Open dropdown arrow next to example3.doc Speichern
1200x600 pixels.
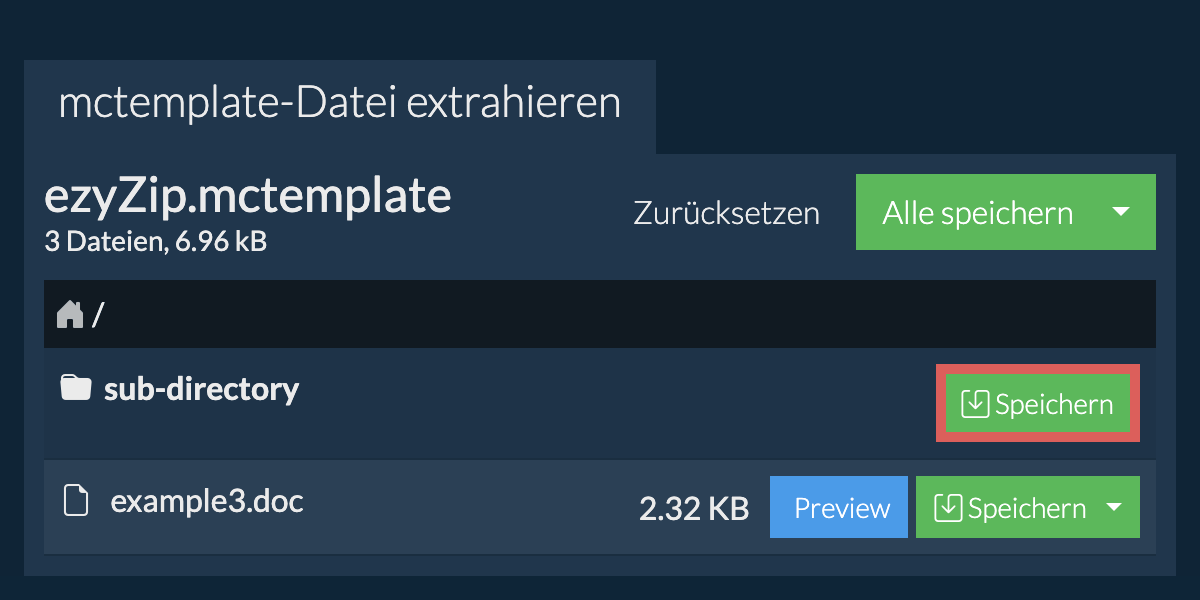point(1114,508)
